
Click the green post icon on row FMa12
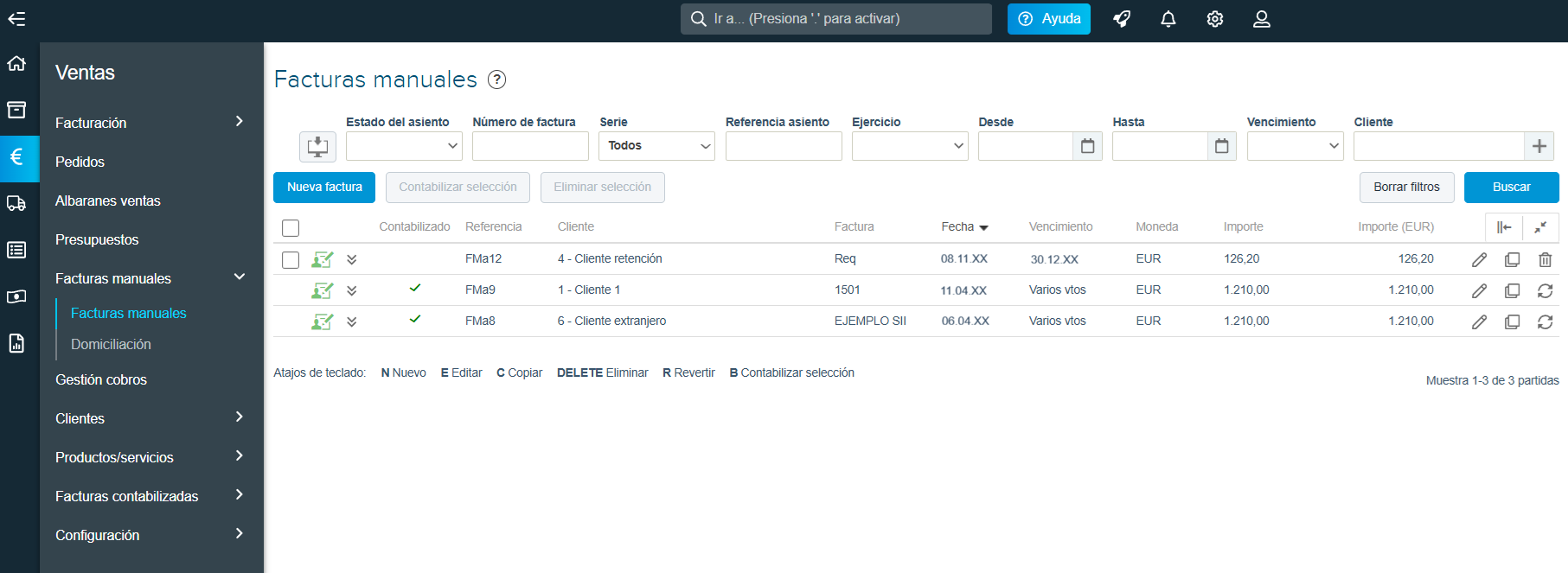click(323, 259)
